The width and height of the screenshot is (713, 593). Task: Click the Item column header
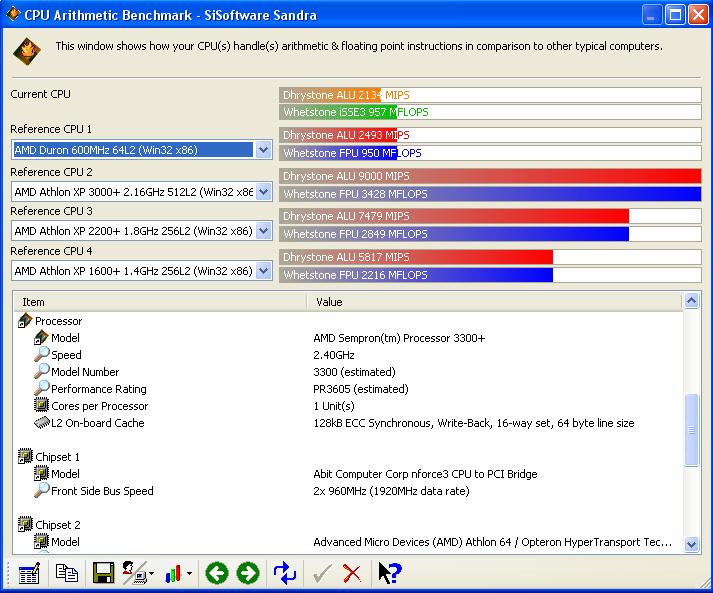pyautogui.click(x=161, y=302)
